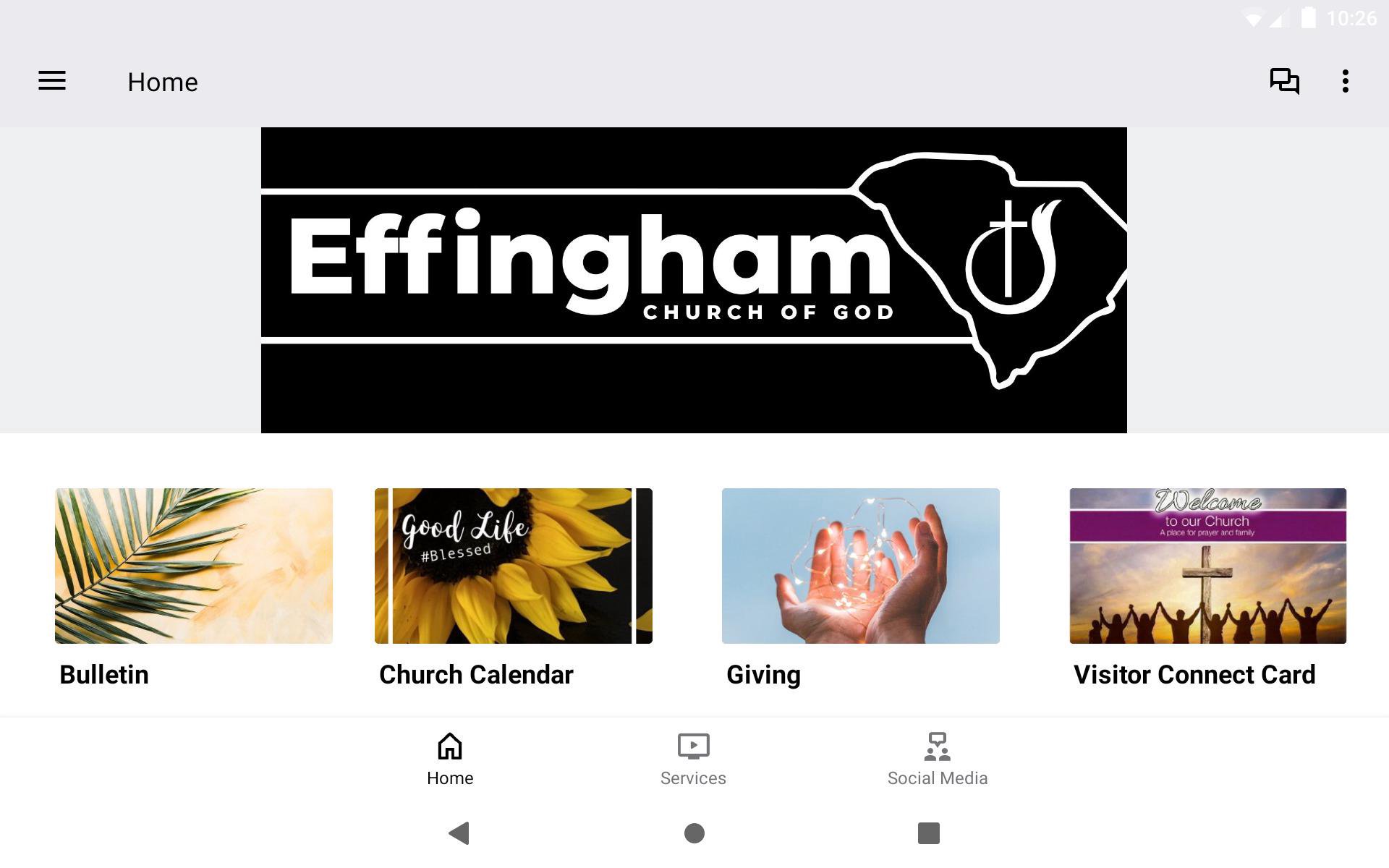The height and width of the screenshot is (868, 1389).
Task: Select the Home tab label
Action: tap(450, 778)
